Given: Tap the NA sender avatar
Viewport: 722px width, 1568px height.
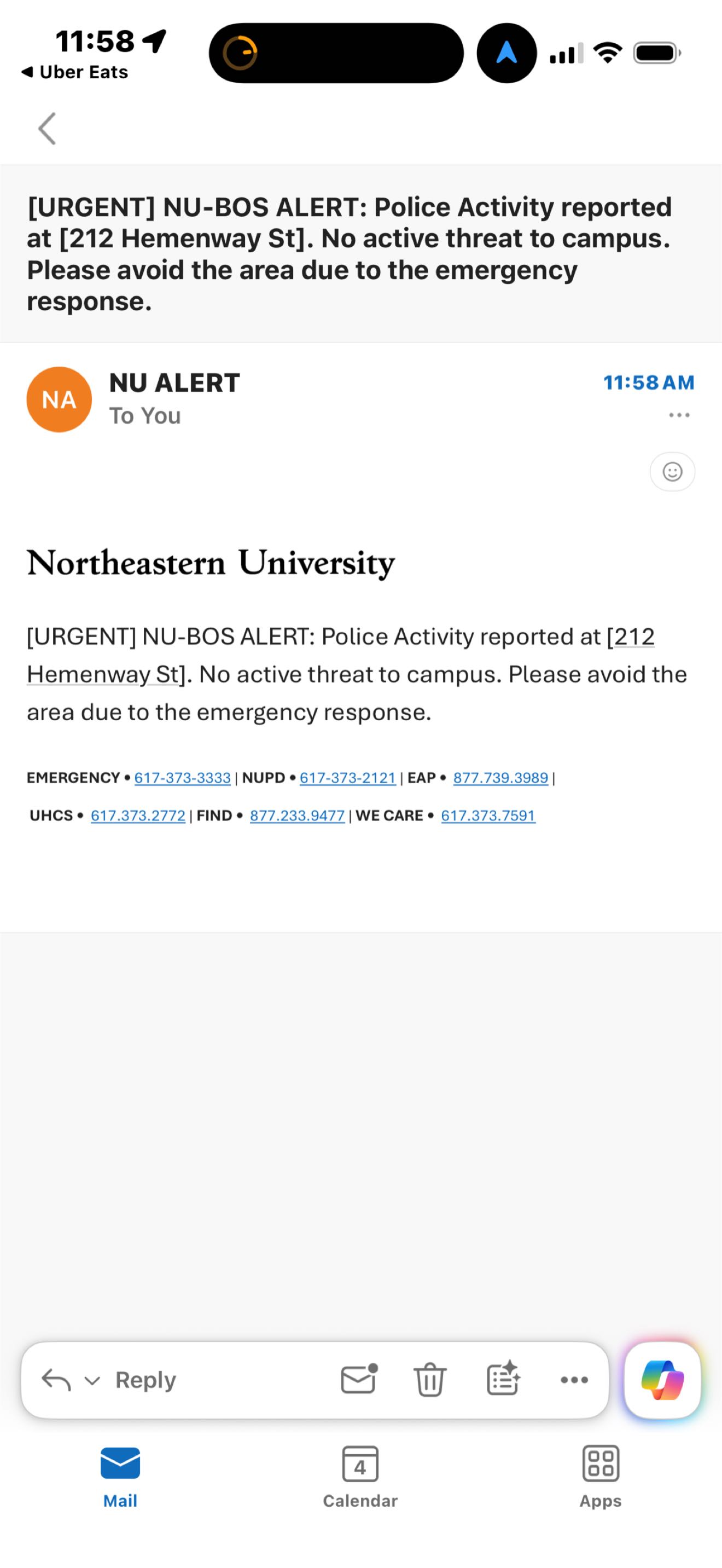Looking at the screenshot, I should click(x=59, y=400).
